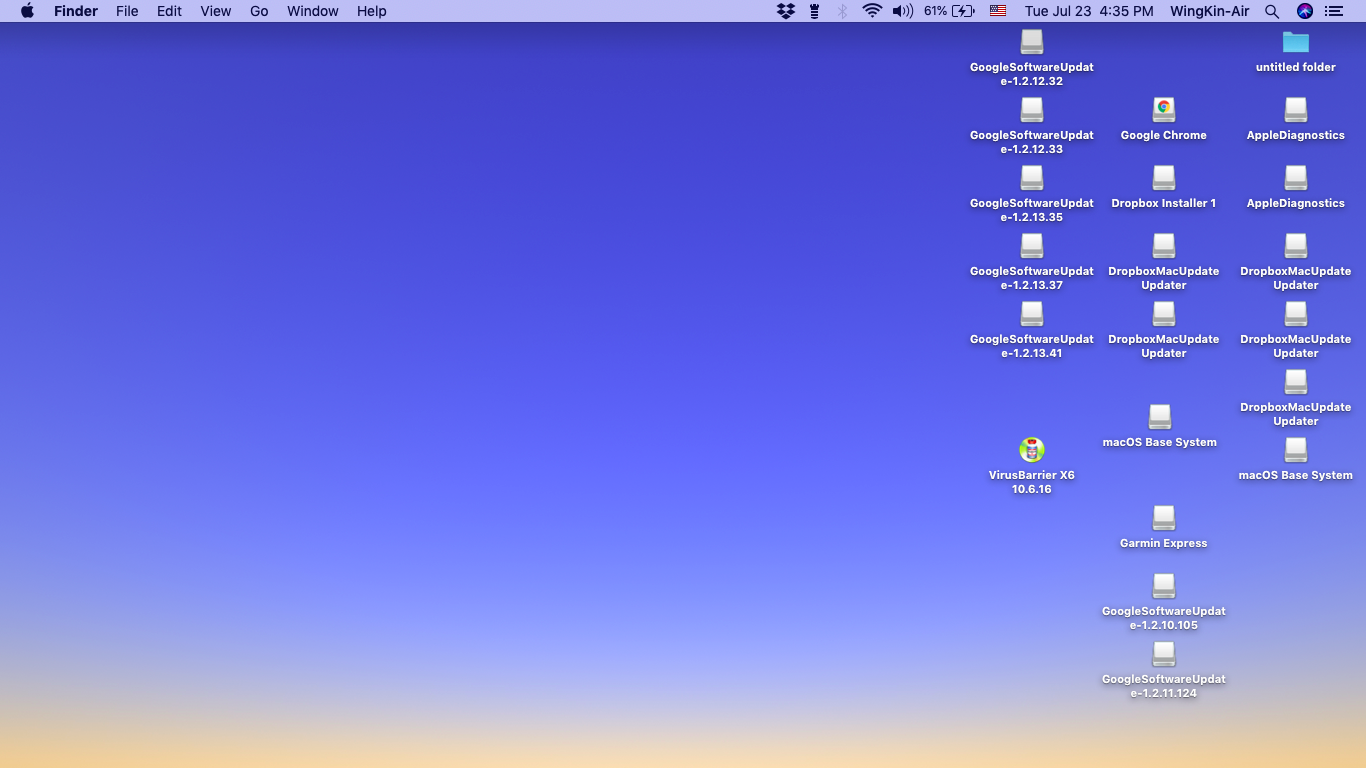Activate Siri from the menu bar
The height and width of the screenshot is (768, 1366).
click(x=1305, y=11)
